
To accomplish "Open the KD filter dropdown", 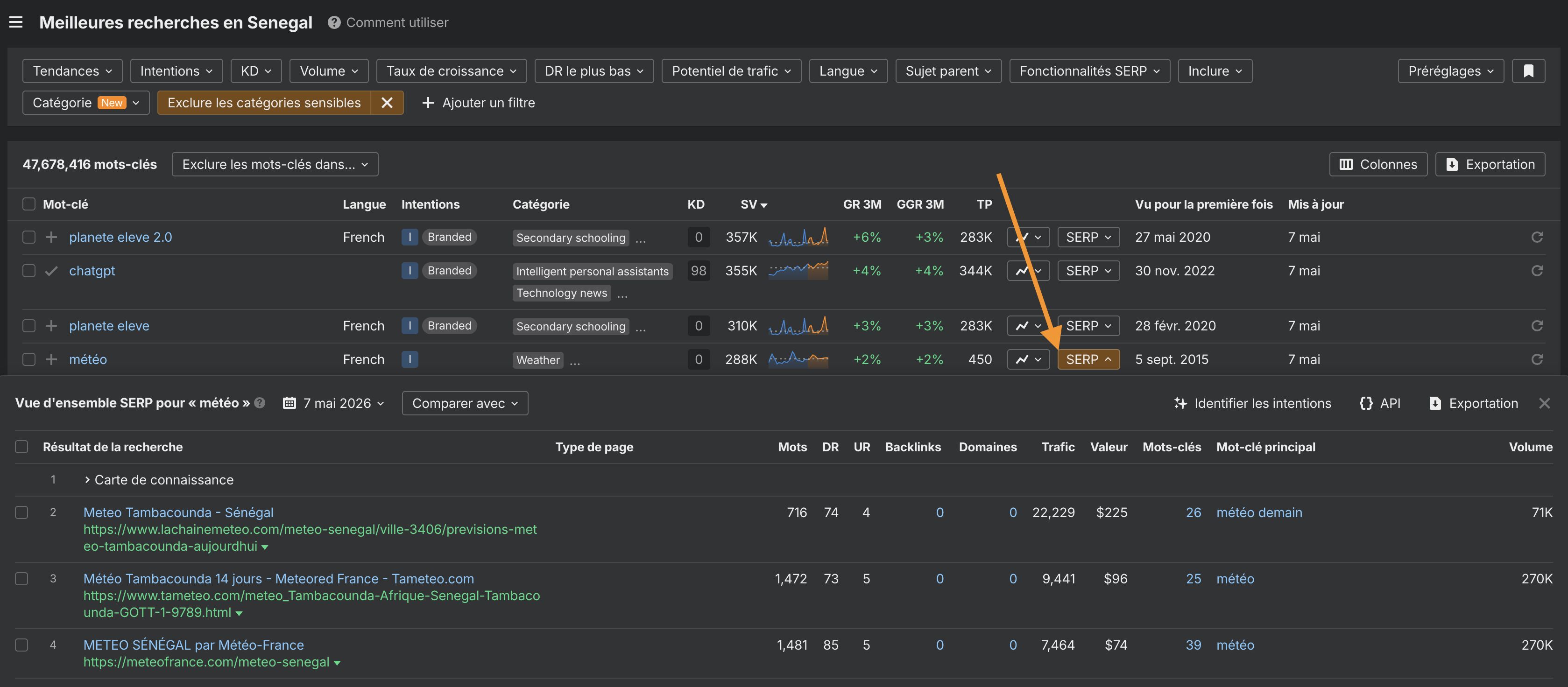I will (256, 71).
